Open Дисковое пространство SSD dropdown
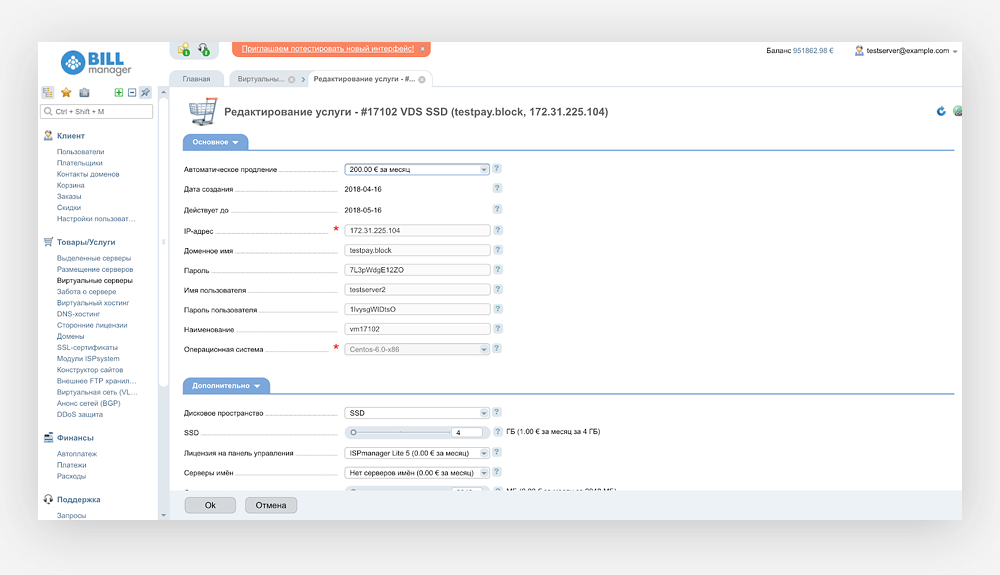The image size is (1000, 575). [417, 413]
